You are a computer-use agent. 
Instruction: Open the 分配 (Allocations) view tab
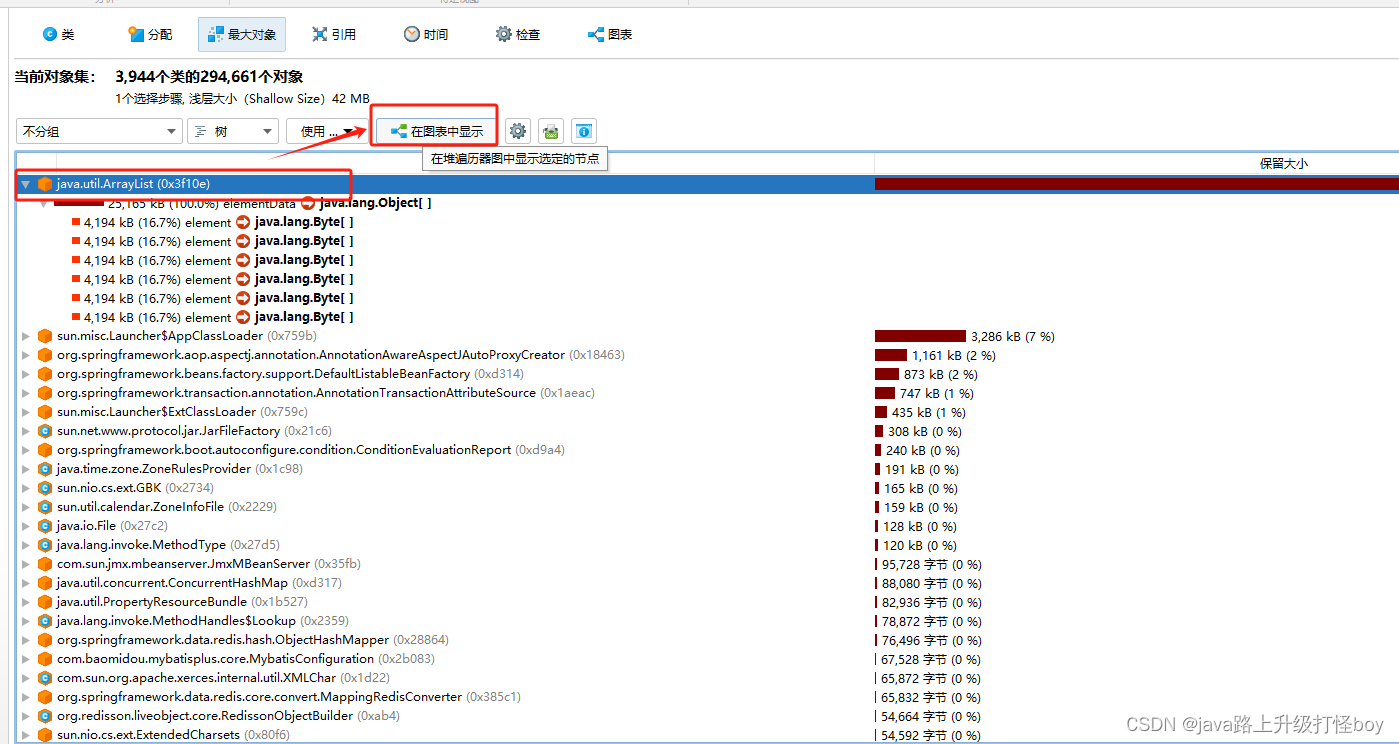click(150, 34)
